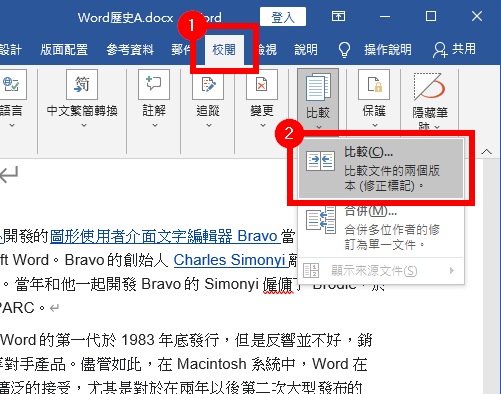Click the 語言 language icon
This screenshot has height=394, width=501.
[x=11, y=85]
